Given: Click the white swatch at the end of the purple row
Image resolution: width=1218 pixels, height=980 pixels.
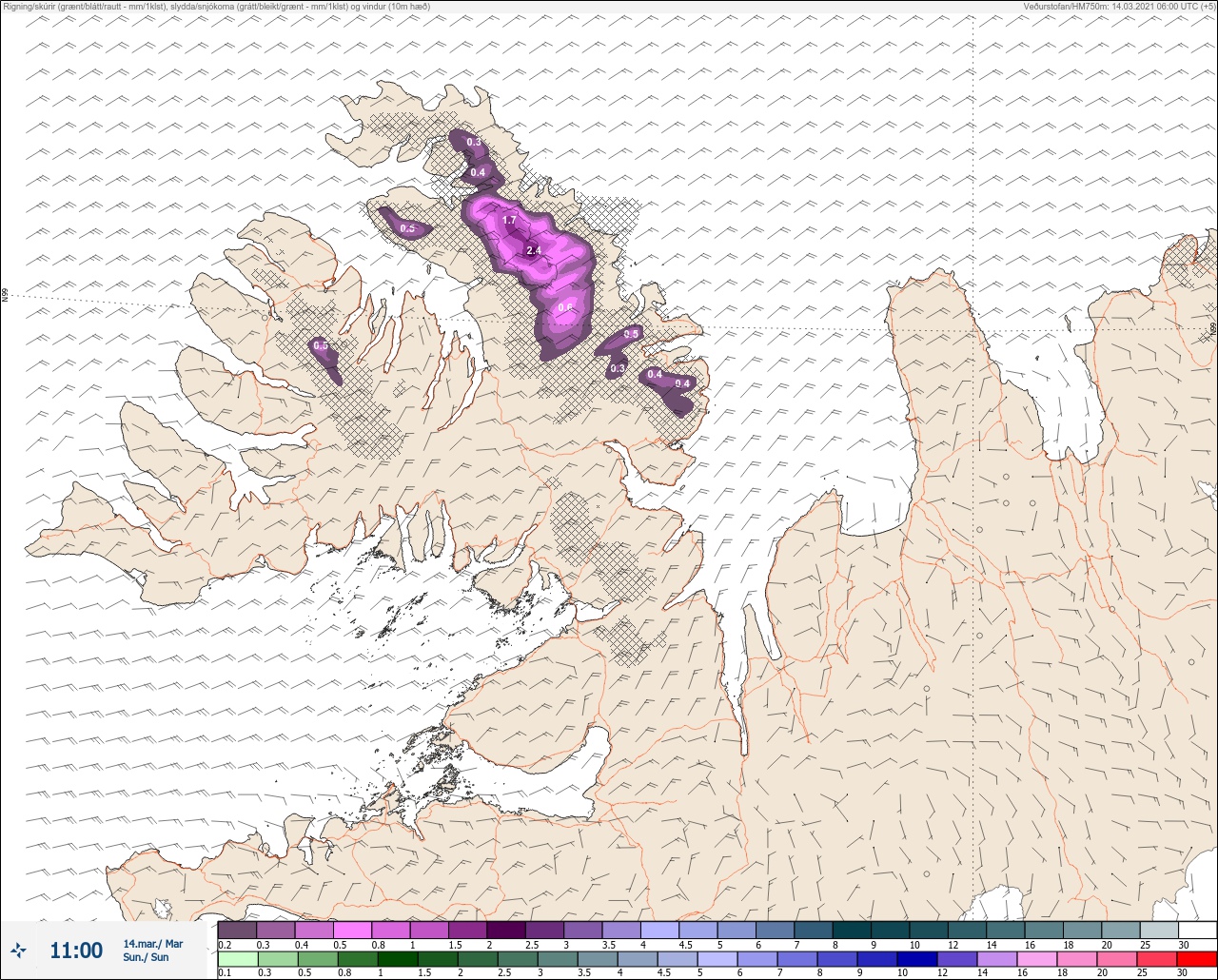Looking at the screenshot, I should [x=1197, y=930].
